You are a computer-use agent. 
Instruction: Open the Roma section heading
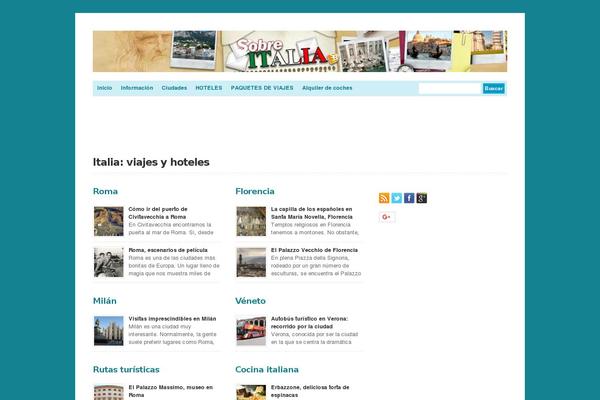click(x=105, y=191)
